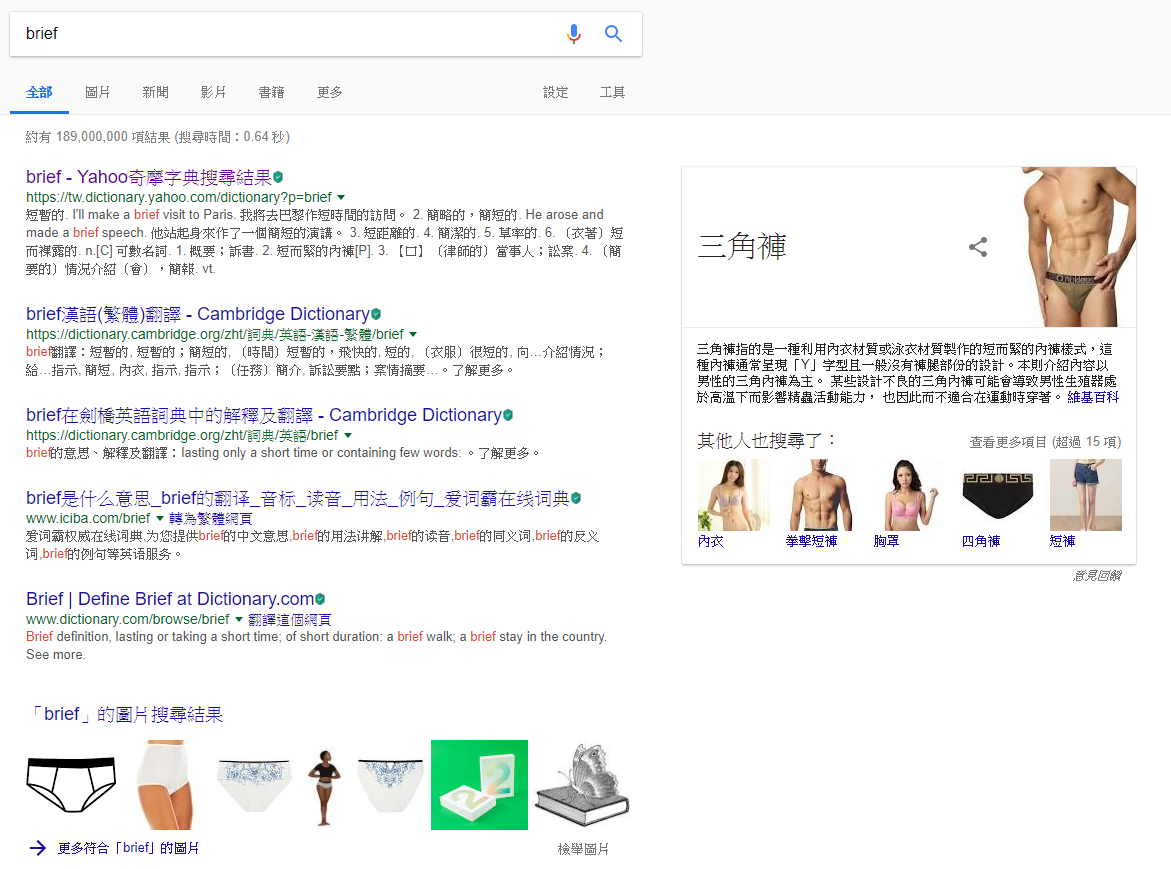The width and height of the screenshot is (1171, 869).
Task: Click the share icon in knowledge panel
Action: pyautogui.click(x=978, y=247)
